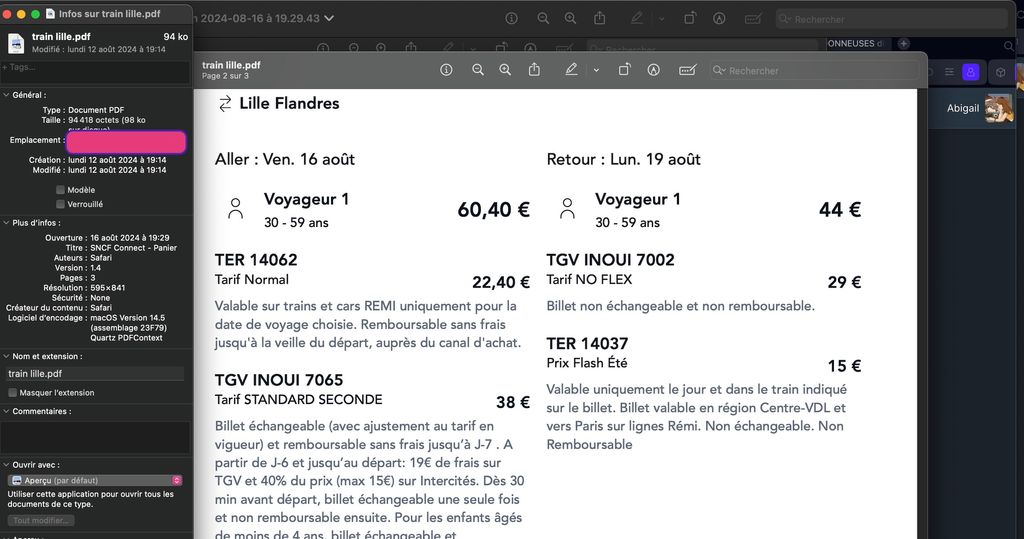
Task: Click the traveler icon under Aller section
Action: coord(235,208)
